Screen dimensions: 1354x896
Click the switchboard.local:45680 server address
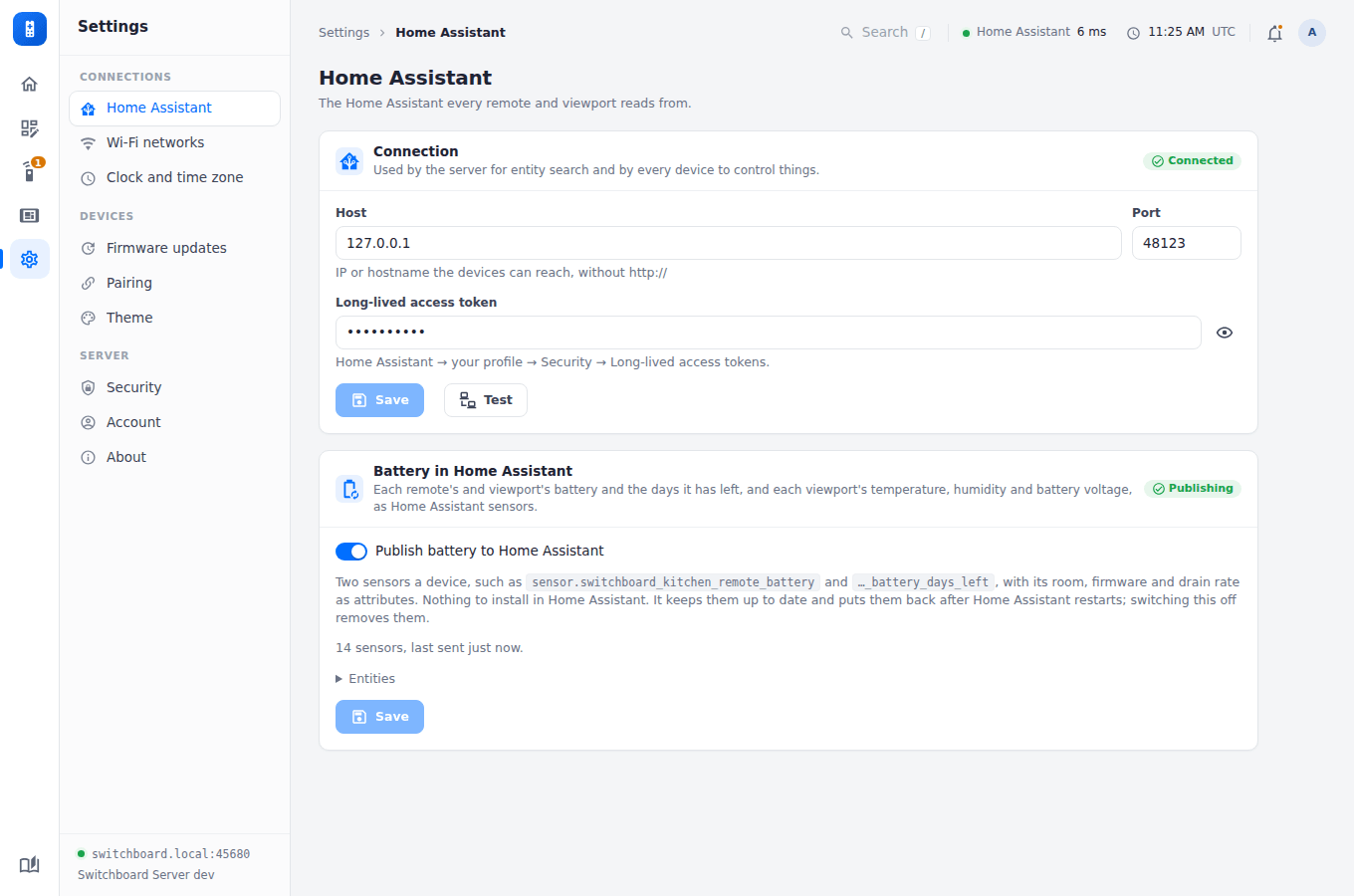coord(170,854)
